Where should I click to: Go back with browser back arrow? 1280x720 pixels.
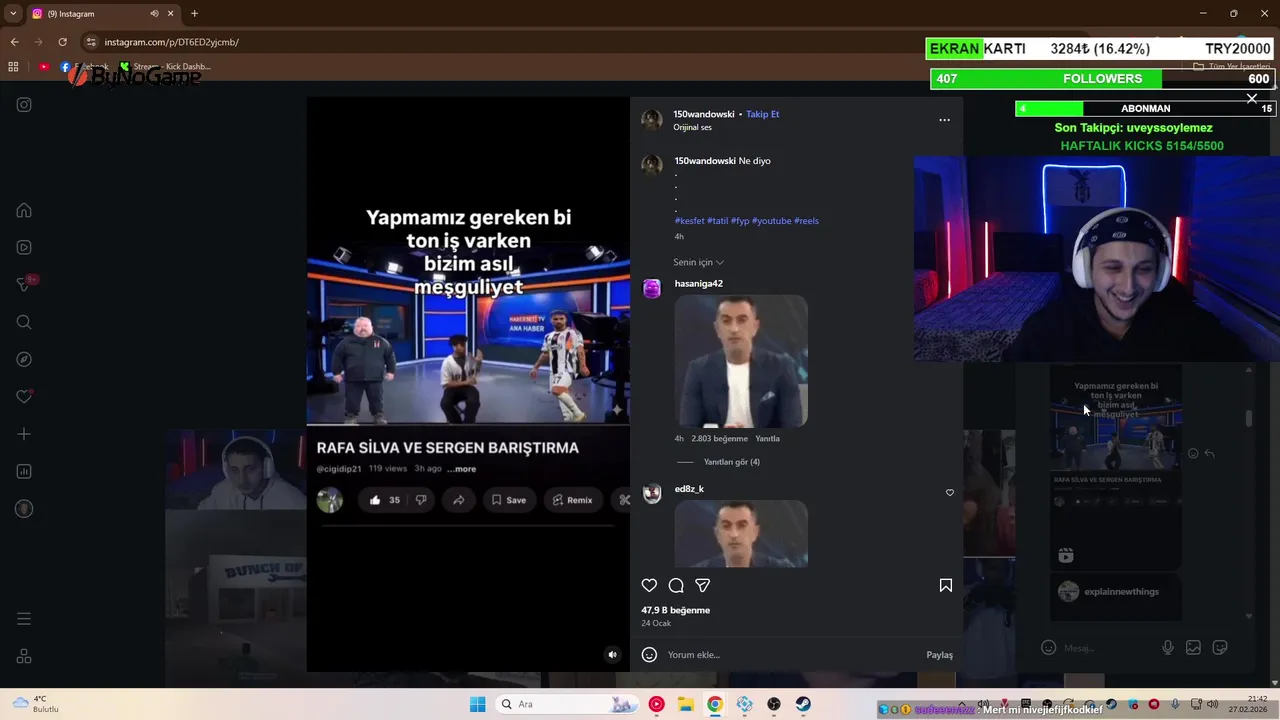click(x=14, y=42)
